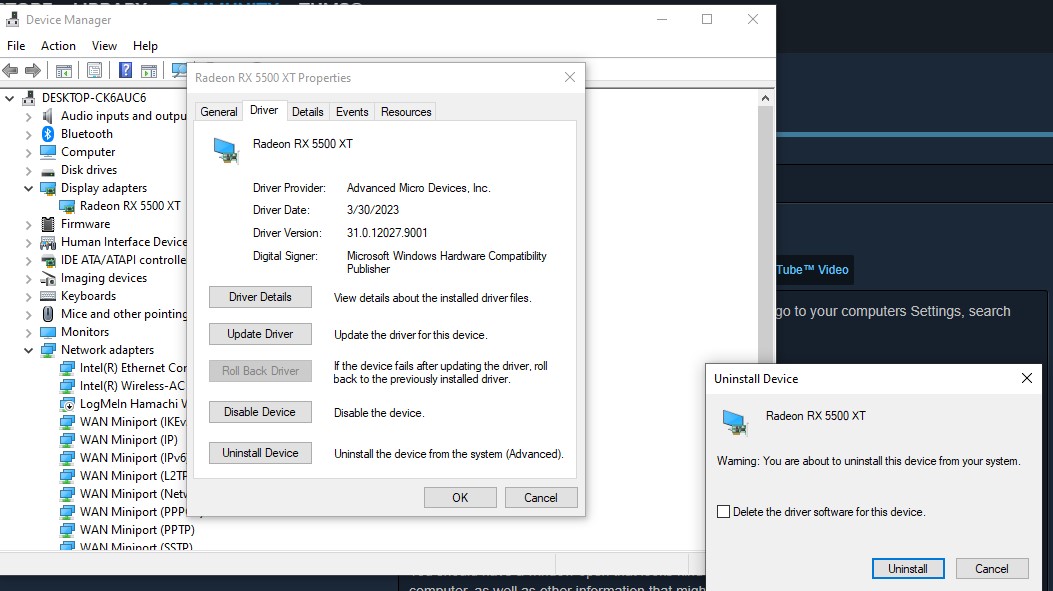
Task: Click the Radeon icon in Uninstall Device dialog
Action: 735,422
